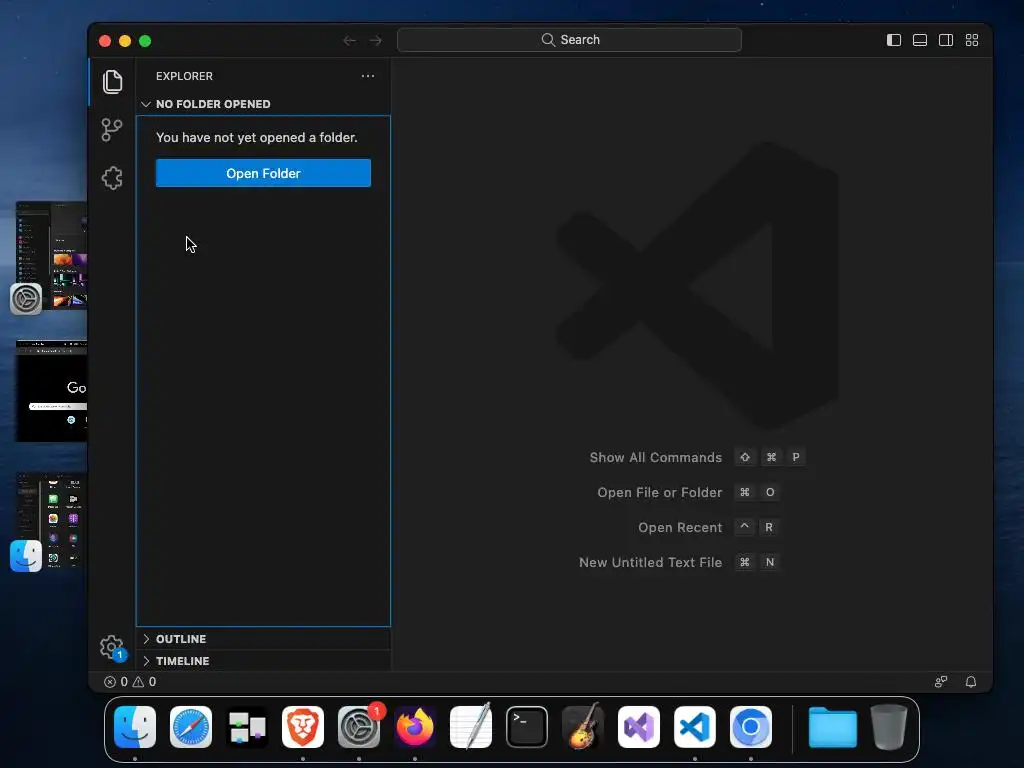The height and width of the screenshot is (768, 1024).
Task: Open Mission Control-style app in Dock
Action: coord(247,727)
